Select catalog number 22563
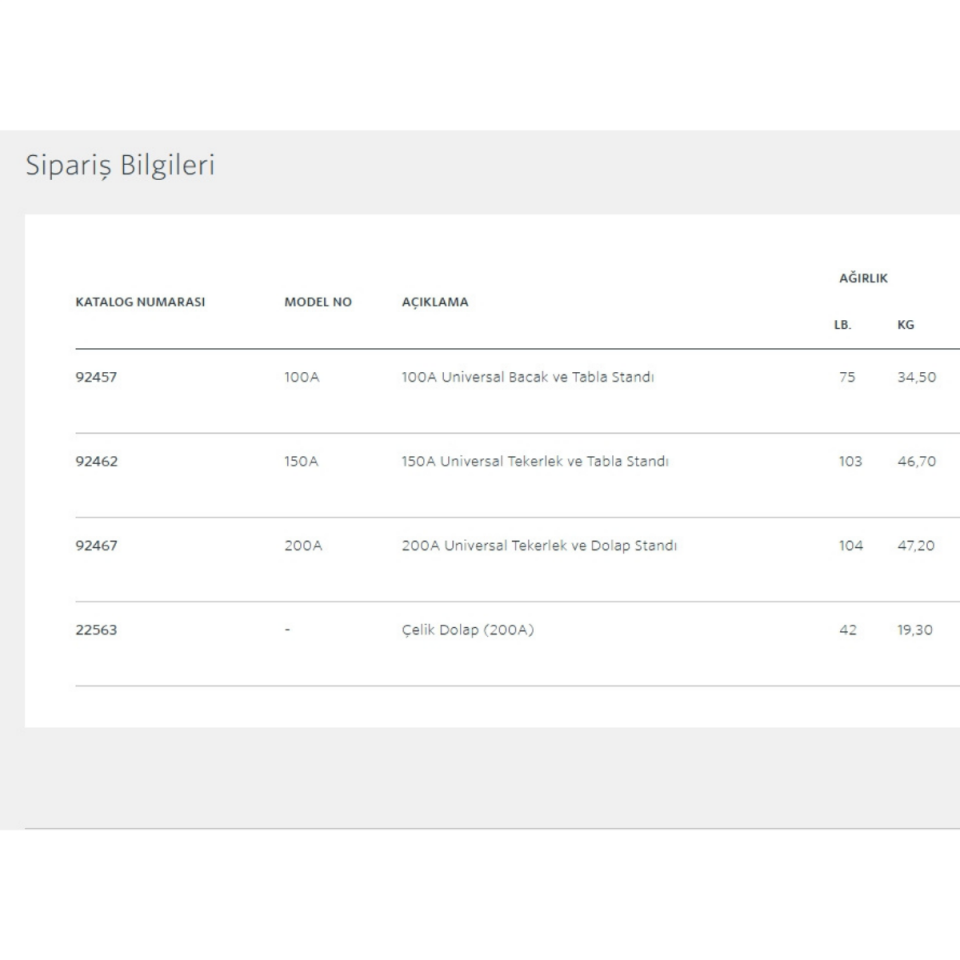Image resolution: width=960 pixels, height=960 pixels. [96, 630]
